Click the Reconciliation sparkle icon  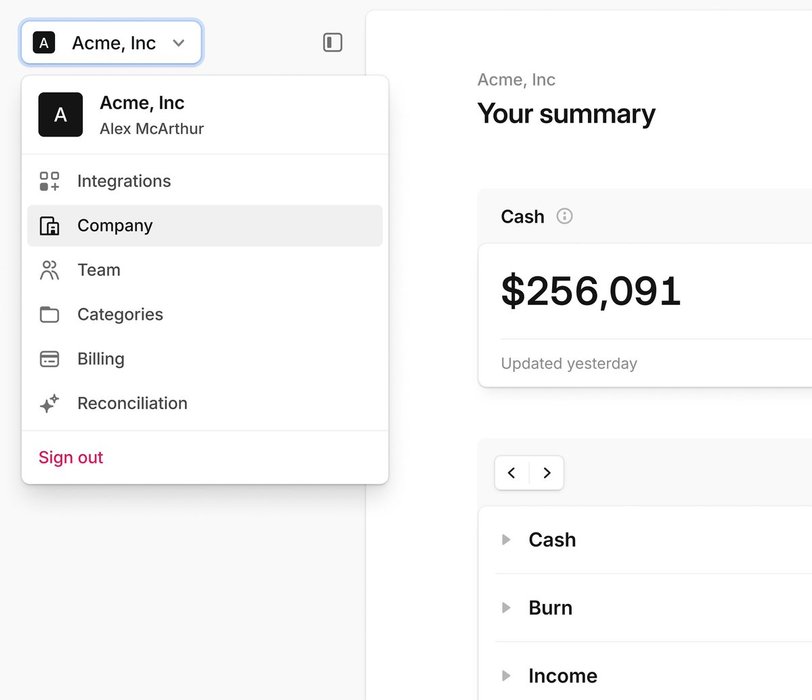coord(49,404)
